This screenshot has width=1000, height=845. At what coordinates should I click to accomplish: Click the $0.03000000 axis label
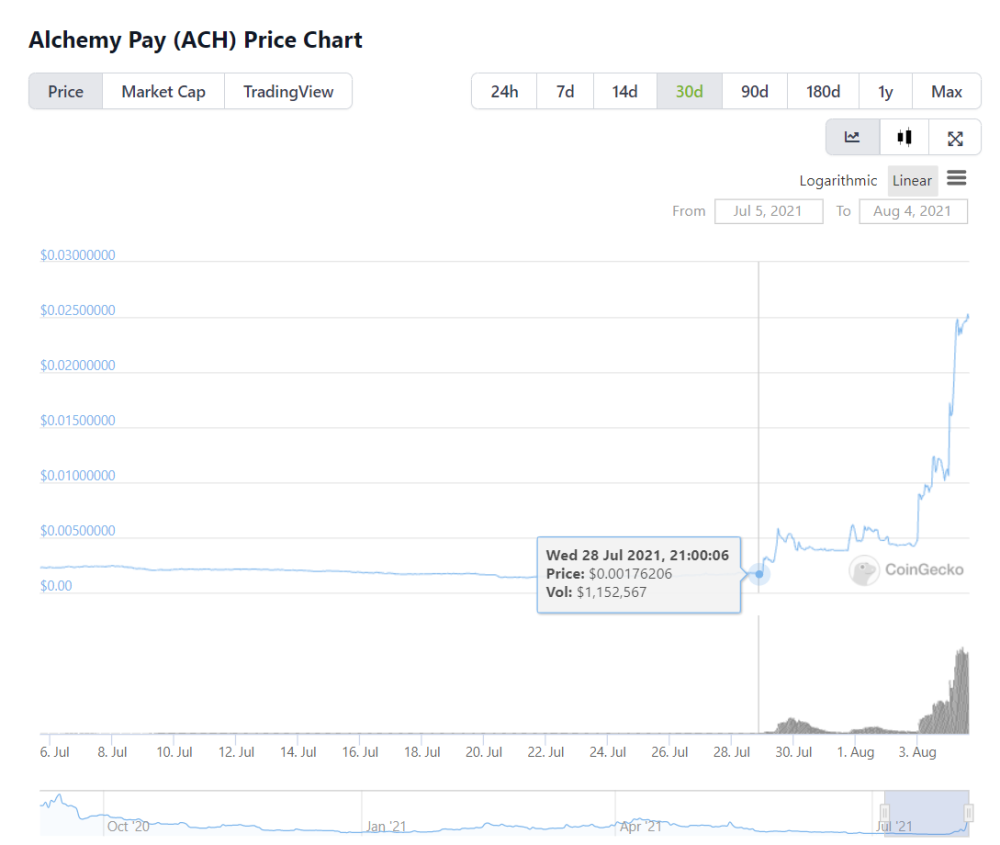[x=78, y=255]
